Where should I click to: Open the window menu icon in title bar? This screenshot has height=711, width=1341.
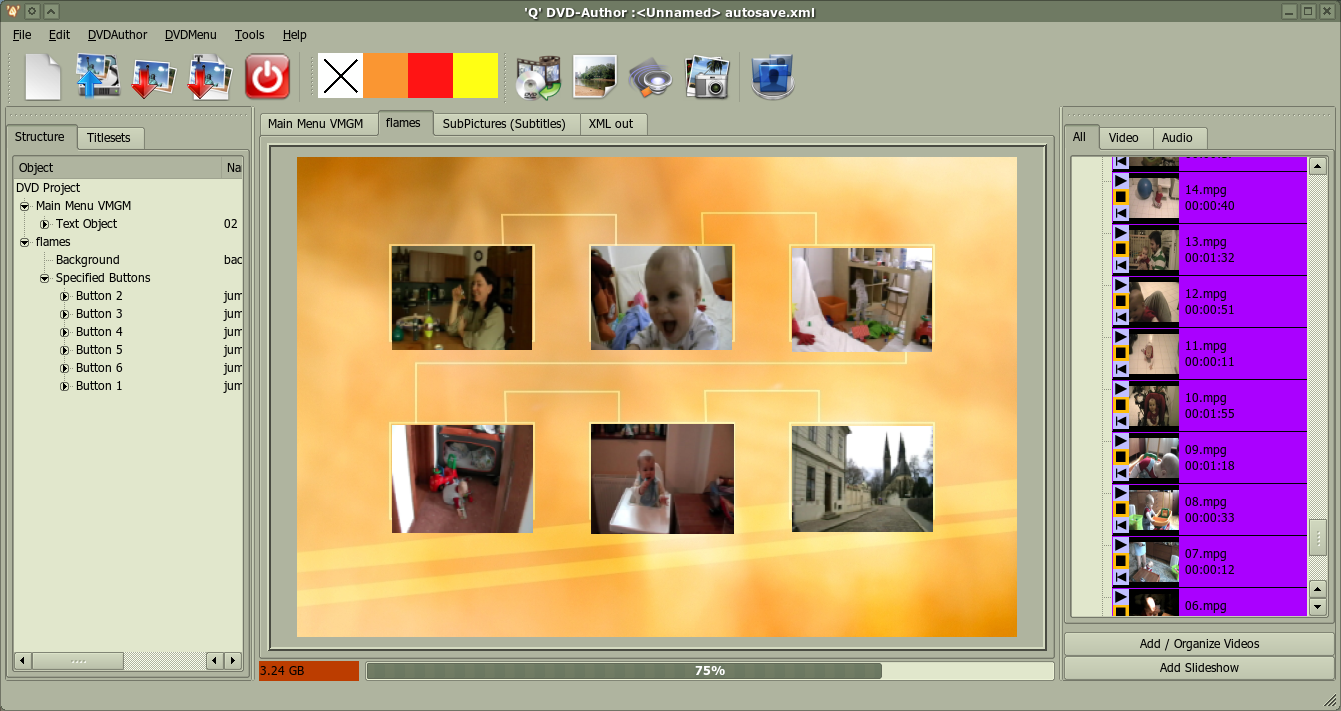point(13,11)
